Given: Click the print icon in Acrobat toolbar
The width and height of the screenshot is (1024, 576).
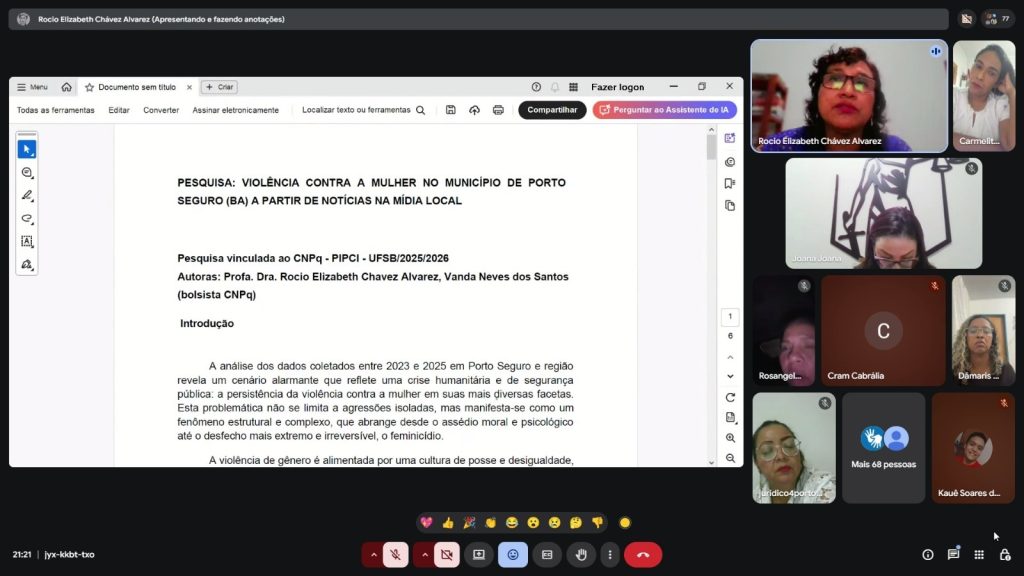Looking at the screenshot, I should click(x=498, y=110).
